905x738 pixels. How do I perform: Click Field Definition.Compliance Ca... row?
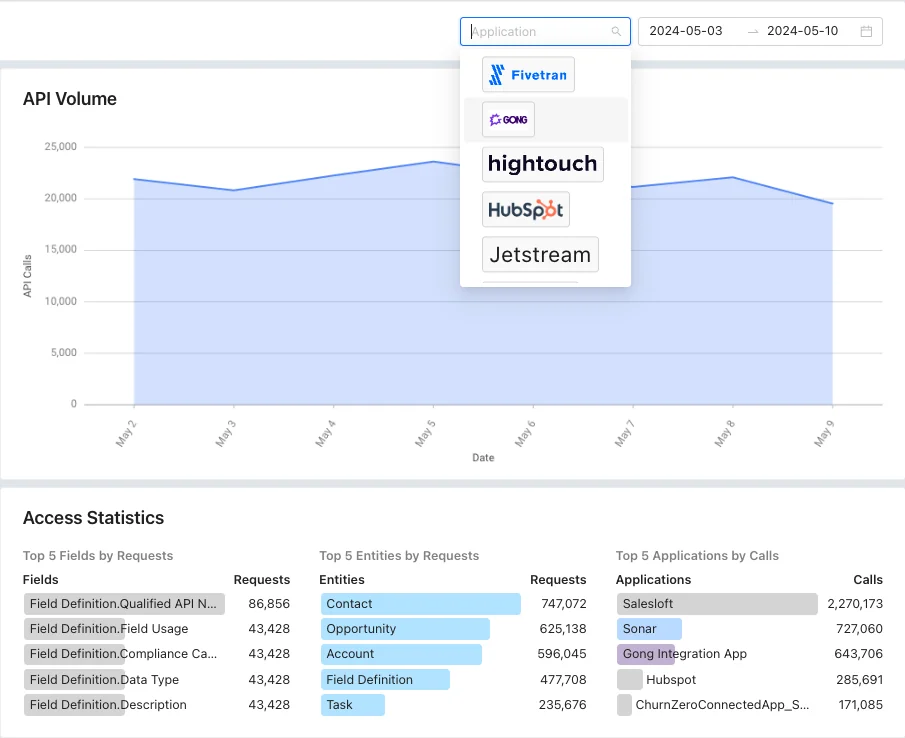click(x=156, y=654)
